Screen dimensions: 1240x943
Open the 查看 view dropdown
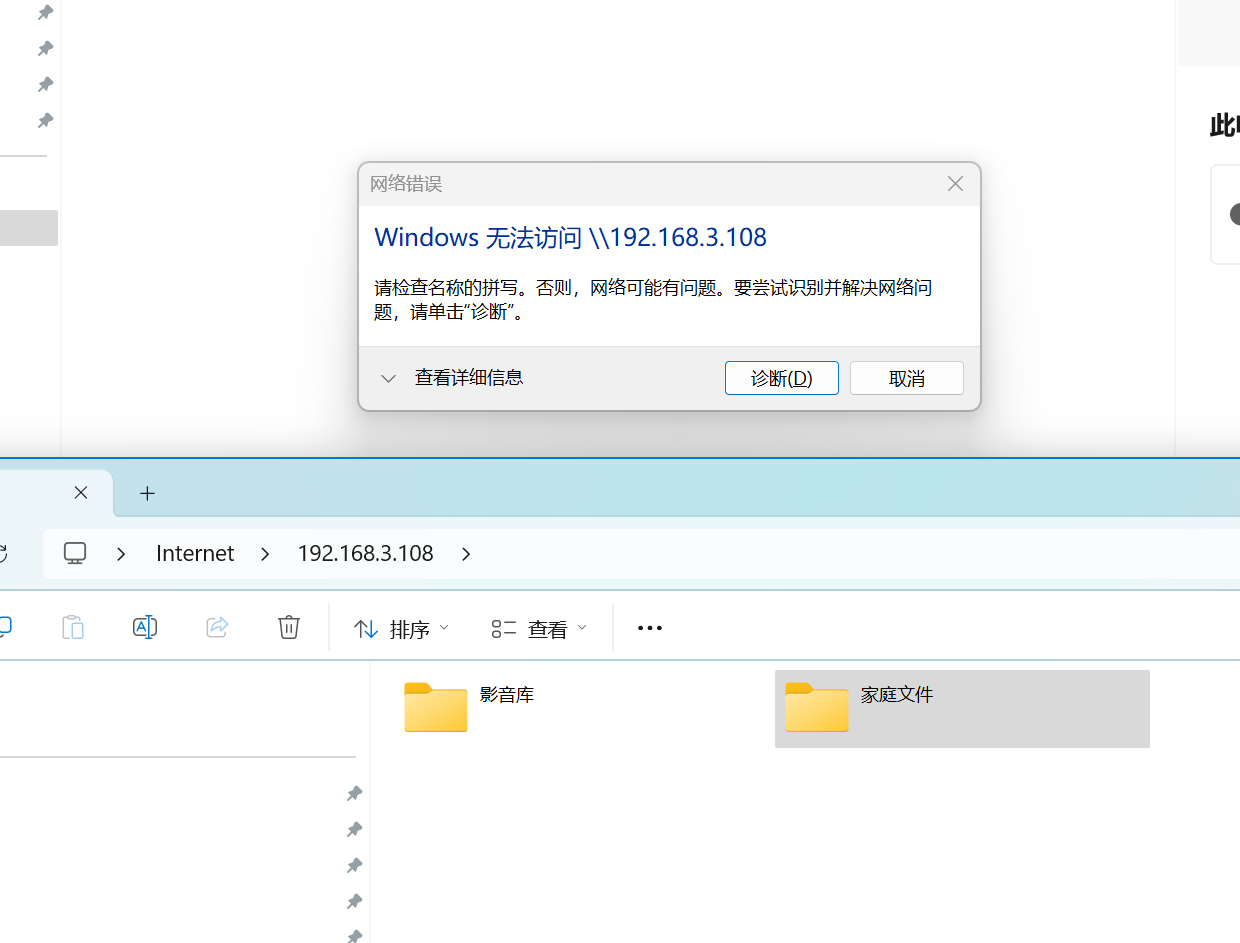[x=540, y=628]
